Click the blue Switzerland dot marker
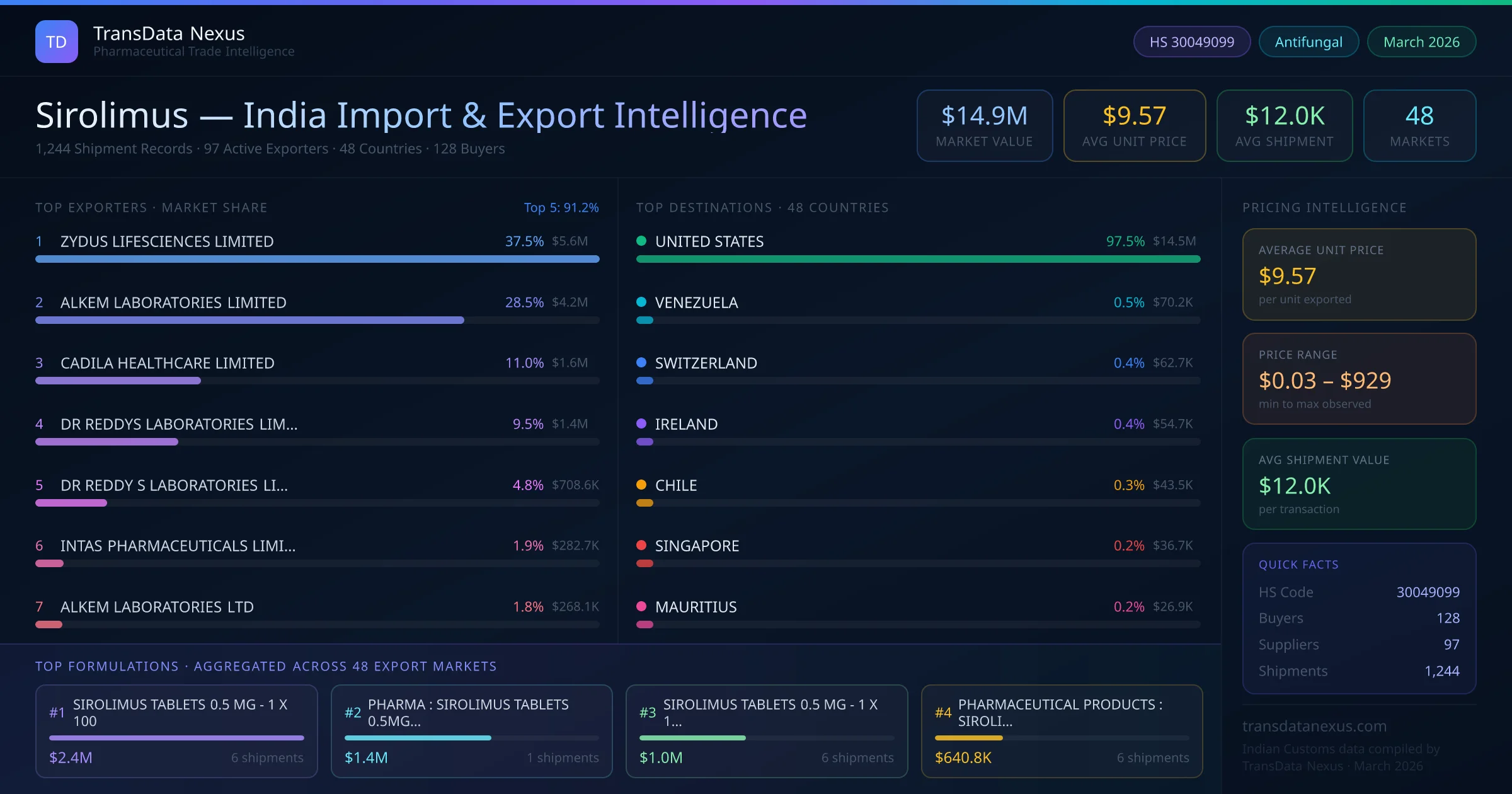The width and height of the screenshot is (1512, 794). tap(641, 362)
